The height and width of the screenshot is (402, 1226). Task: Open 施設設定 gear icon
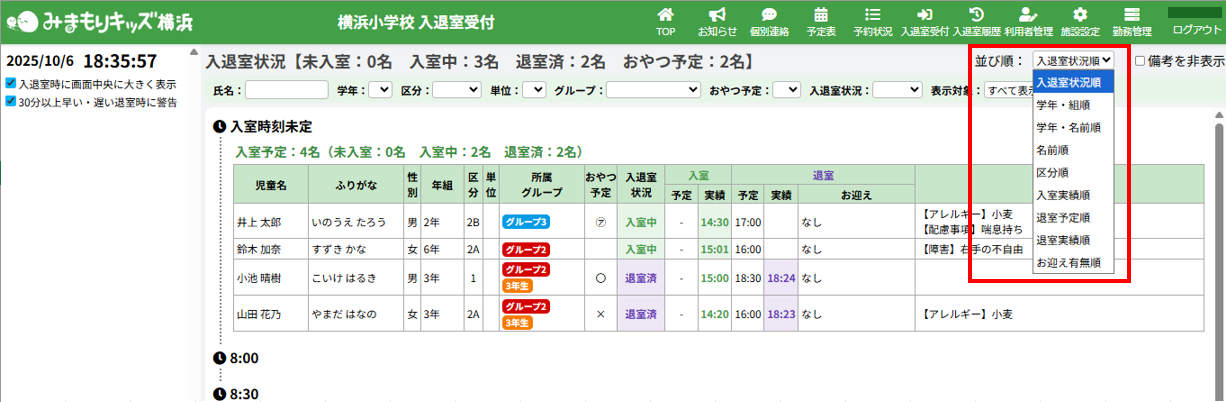tap(1080, 15)
